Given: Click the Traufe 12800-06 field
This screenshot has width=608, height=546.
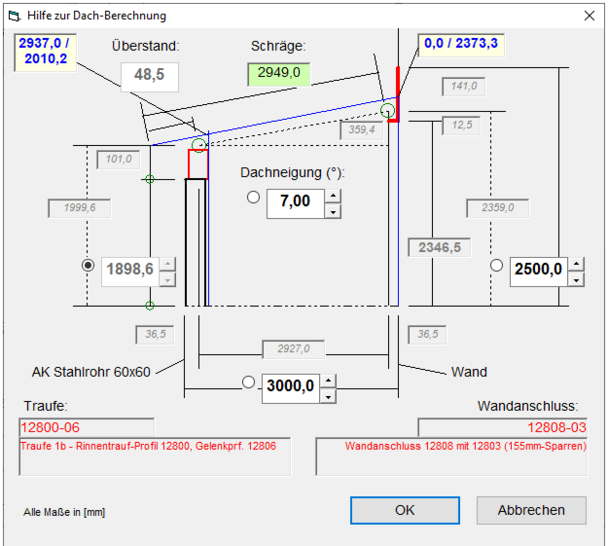Looking at the screenshot, I should click(x=86, y=427).
